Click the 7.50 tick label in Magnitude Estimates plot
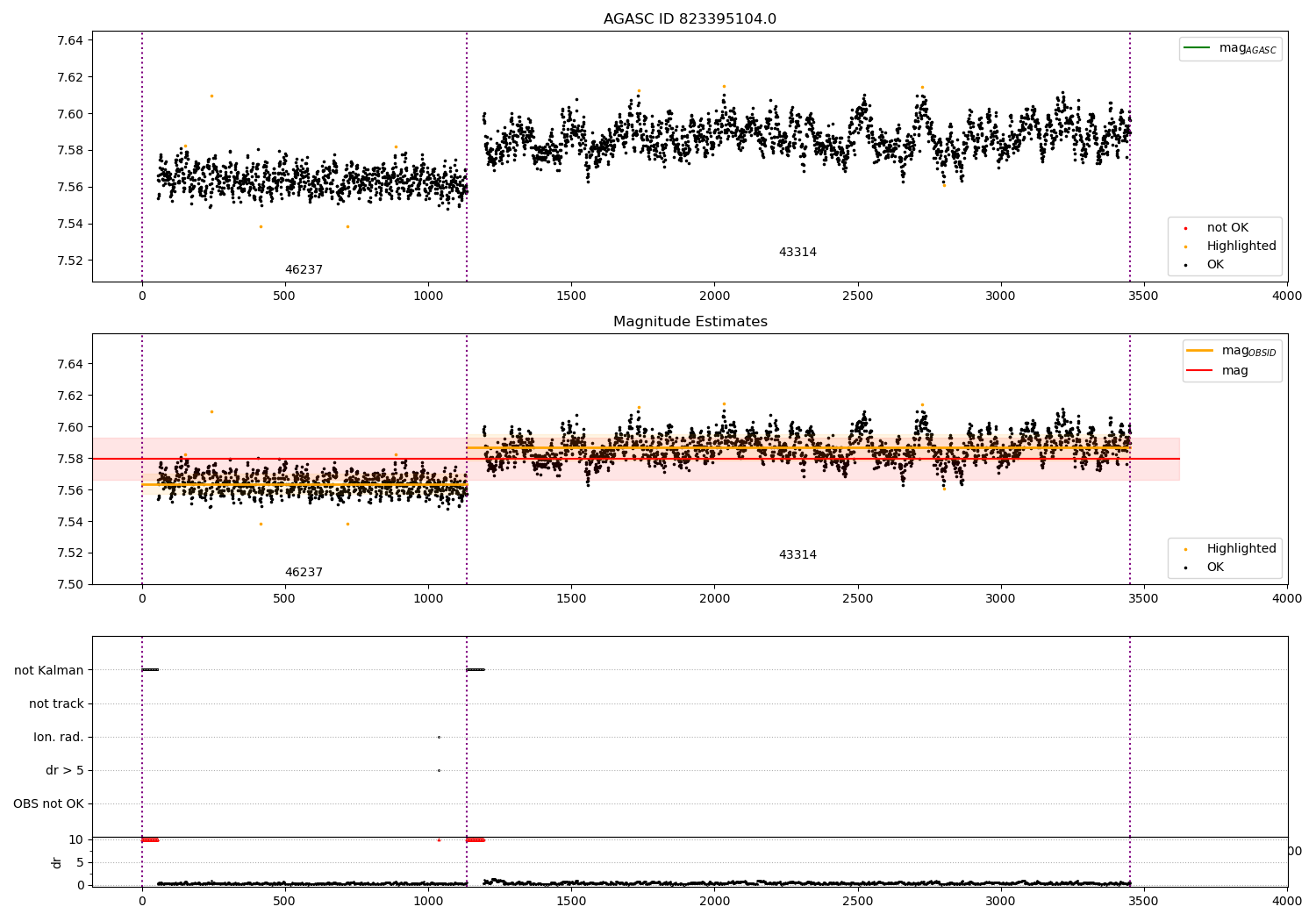Viewport: 1316px width, 921px height. click(x=70, y=585)
